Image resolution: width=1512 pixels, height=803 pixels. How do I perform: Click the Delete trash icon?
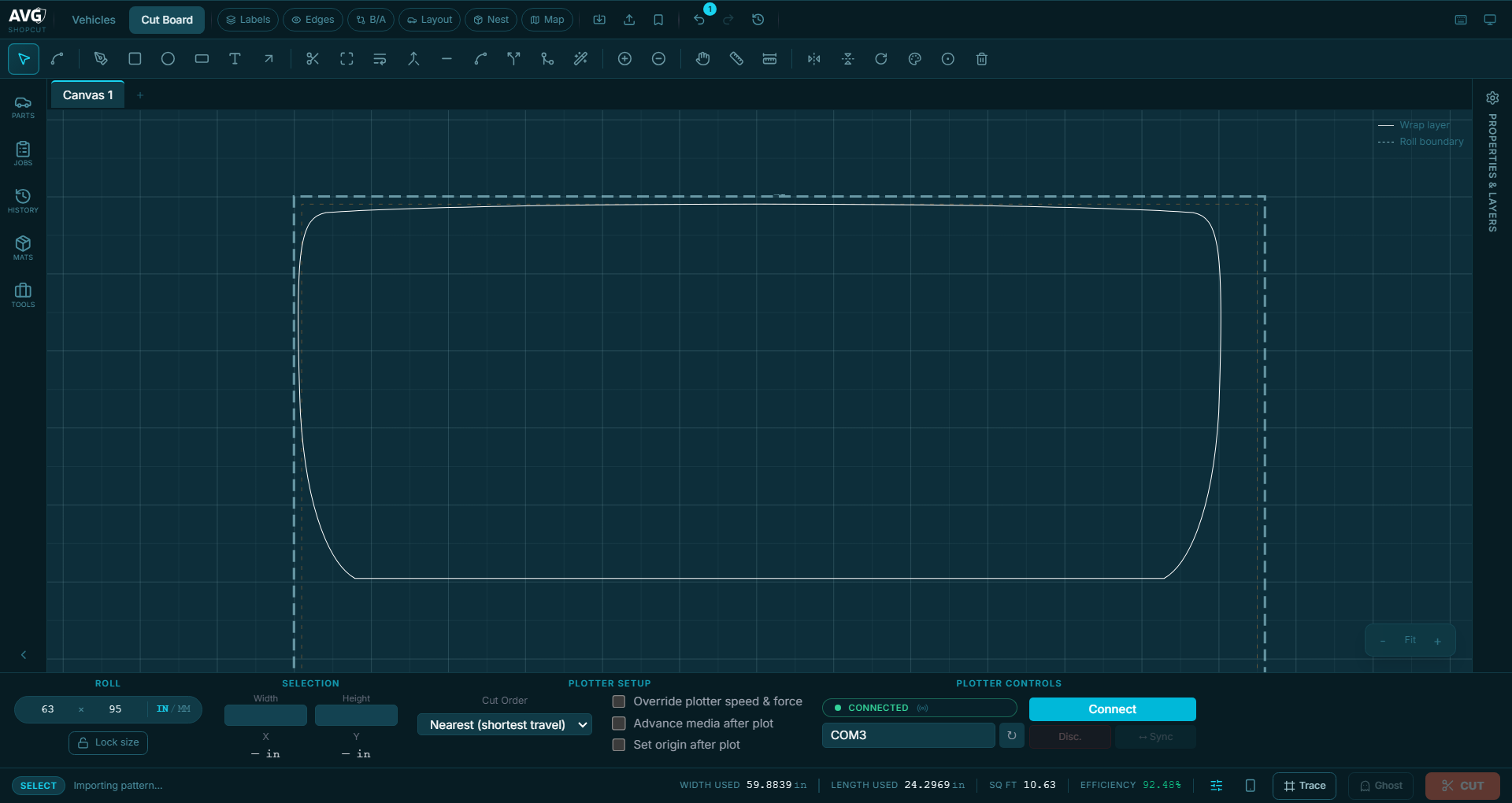981,59
